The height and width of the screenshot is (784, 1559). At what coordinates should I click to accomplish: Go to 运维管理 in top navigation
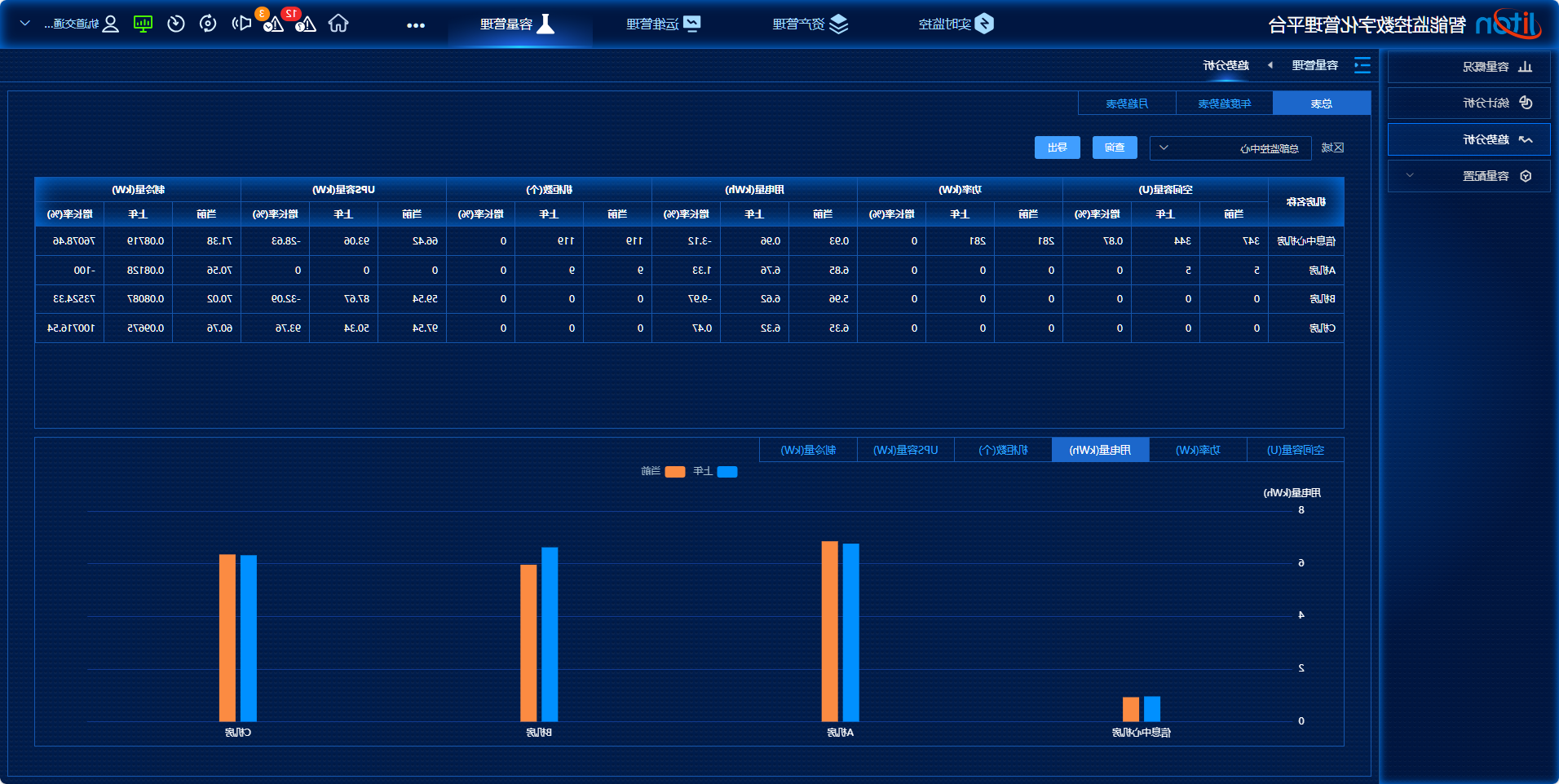pyautogui.click(x=663, y=24)
